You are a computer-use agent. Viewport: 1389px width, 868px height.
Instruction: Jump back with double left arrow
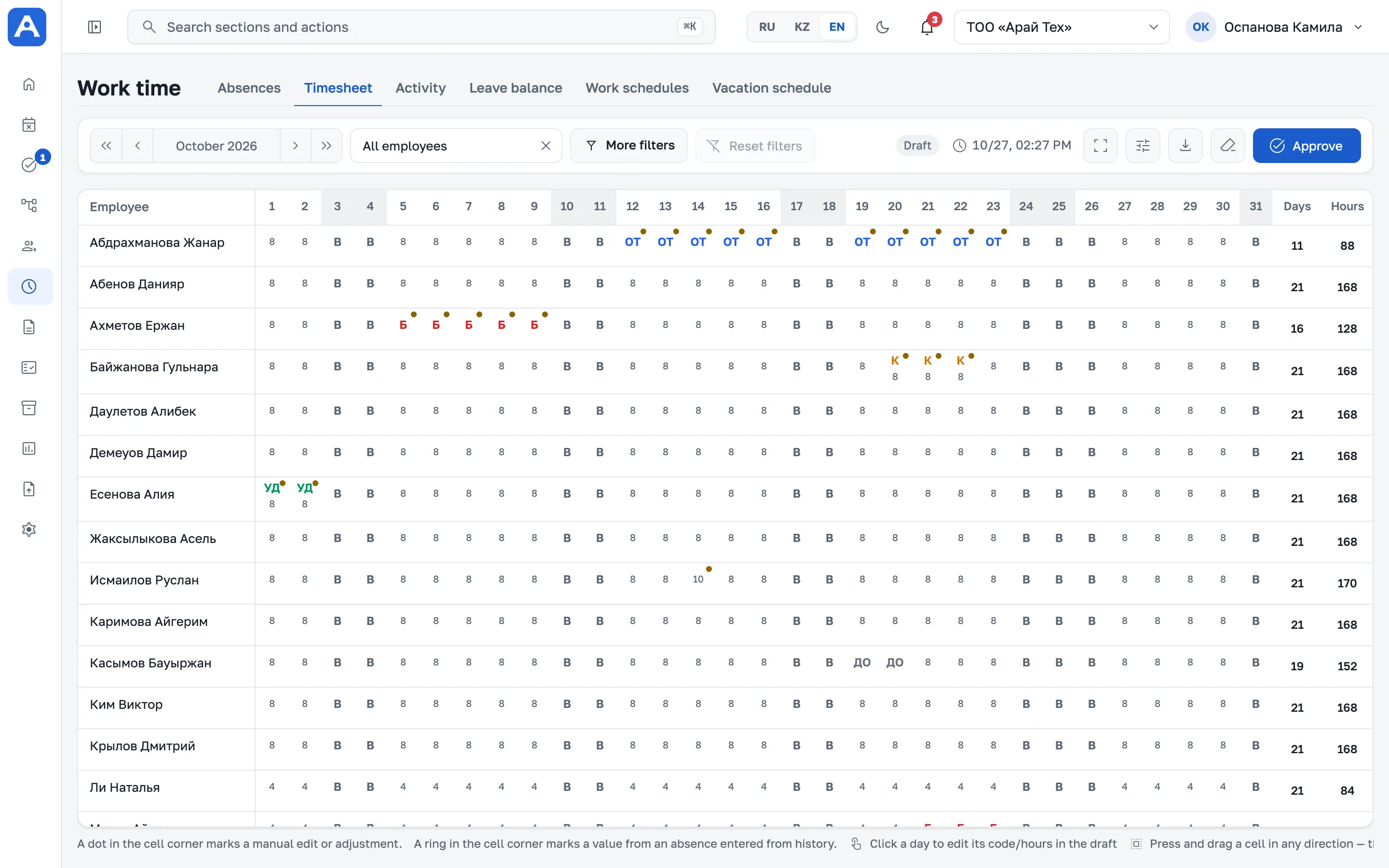click(106, 146)
